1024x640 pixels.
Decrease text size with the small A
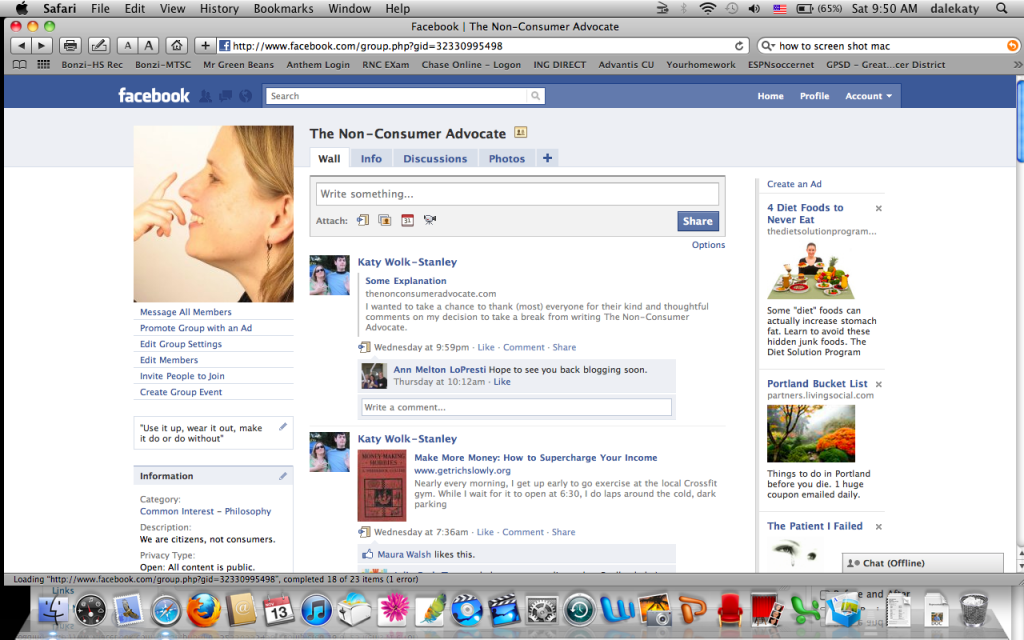click(127, 46)
